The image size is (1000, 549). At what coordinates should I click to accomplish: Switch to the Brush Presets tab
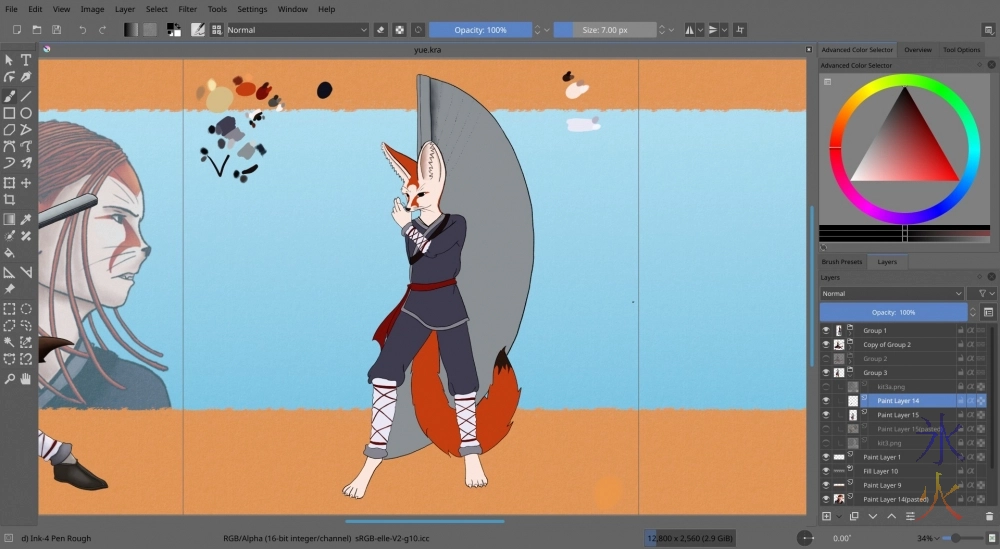click(x=841, y=262)
